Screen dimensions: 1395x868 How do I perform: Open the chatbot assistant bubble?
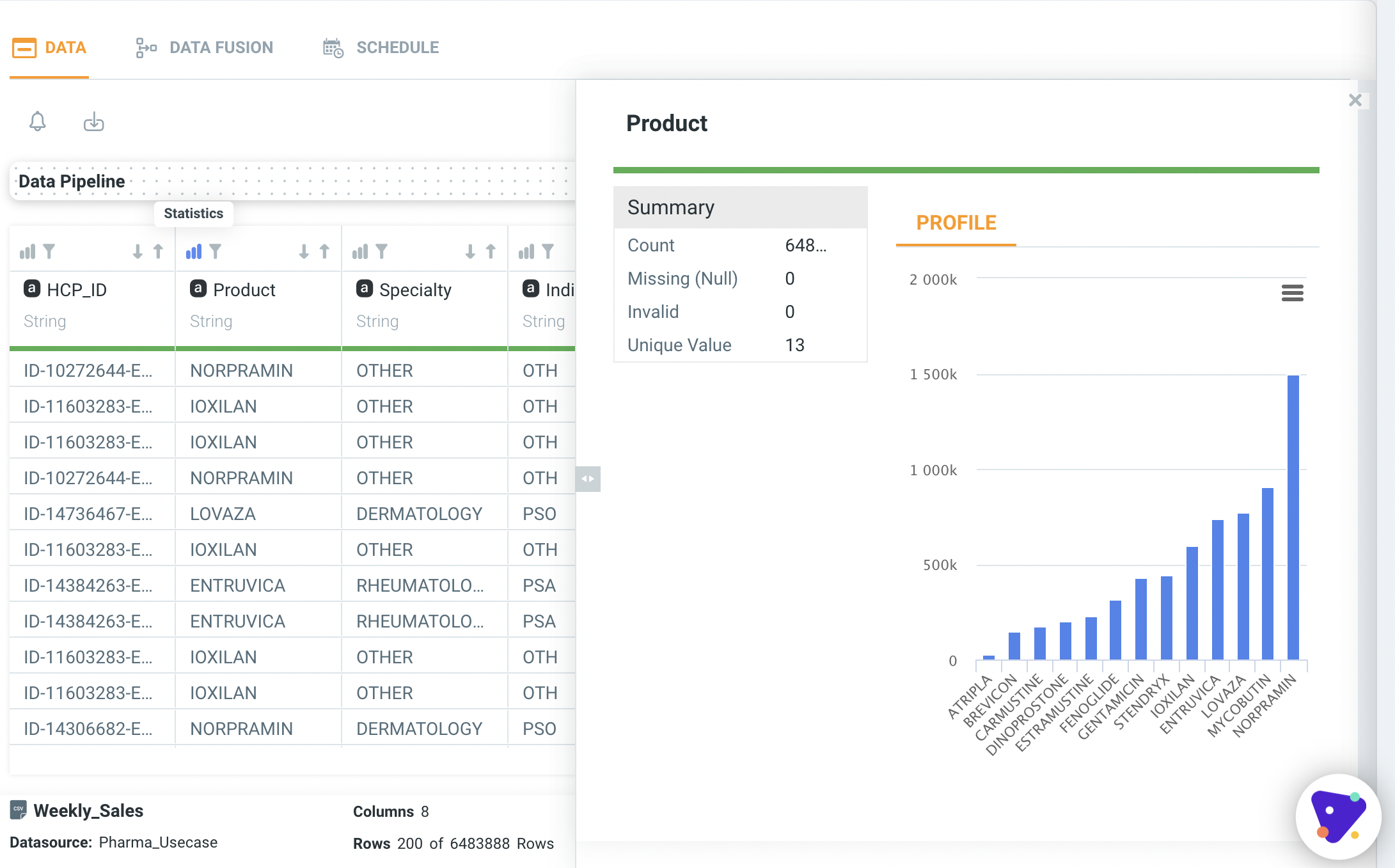click(x=1337, y=816)
